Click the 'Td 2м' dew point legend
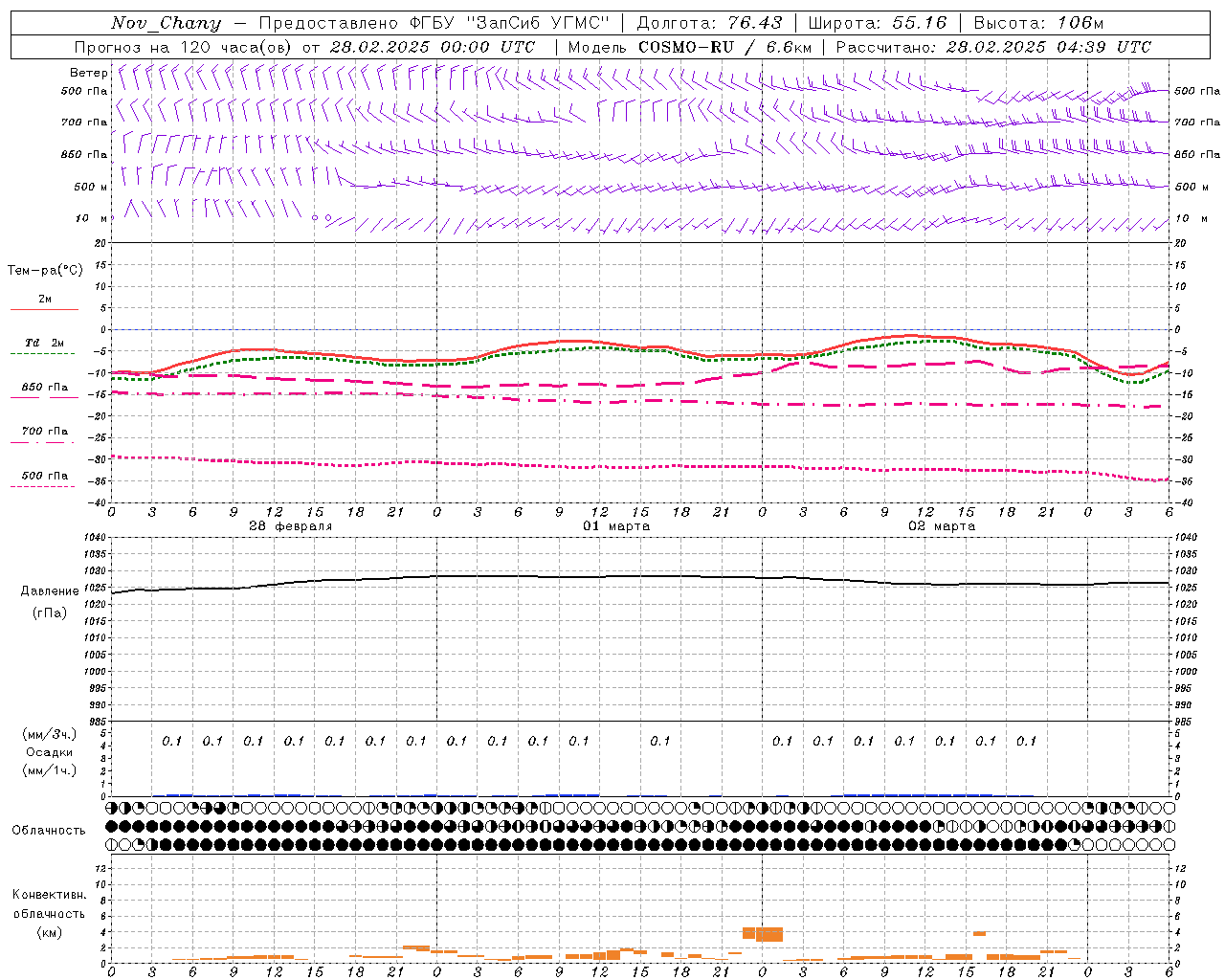This screenshot has height=980, width=1225. 44,343
